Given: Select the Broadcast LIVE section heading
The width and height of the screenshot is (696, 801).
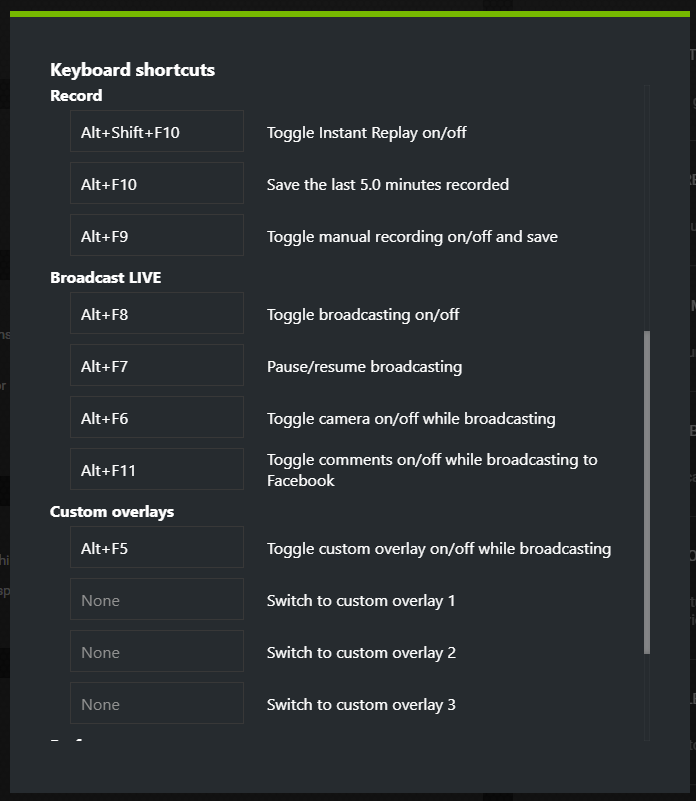Looking at the screenshot, I should pyautogui.click(x=106, y=277).
